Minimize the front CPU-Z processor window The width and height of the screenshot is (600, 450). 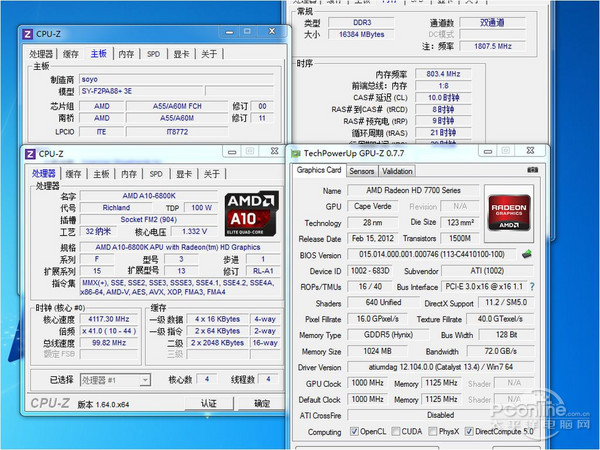(x=232, y=152)
